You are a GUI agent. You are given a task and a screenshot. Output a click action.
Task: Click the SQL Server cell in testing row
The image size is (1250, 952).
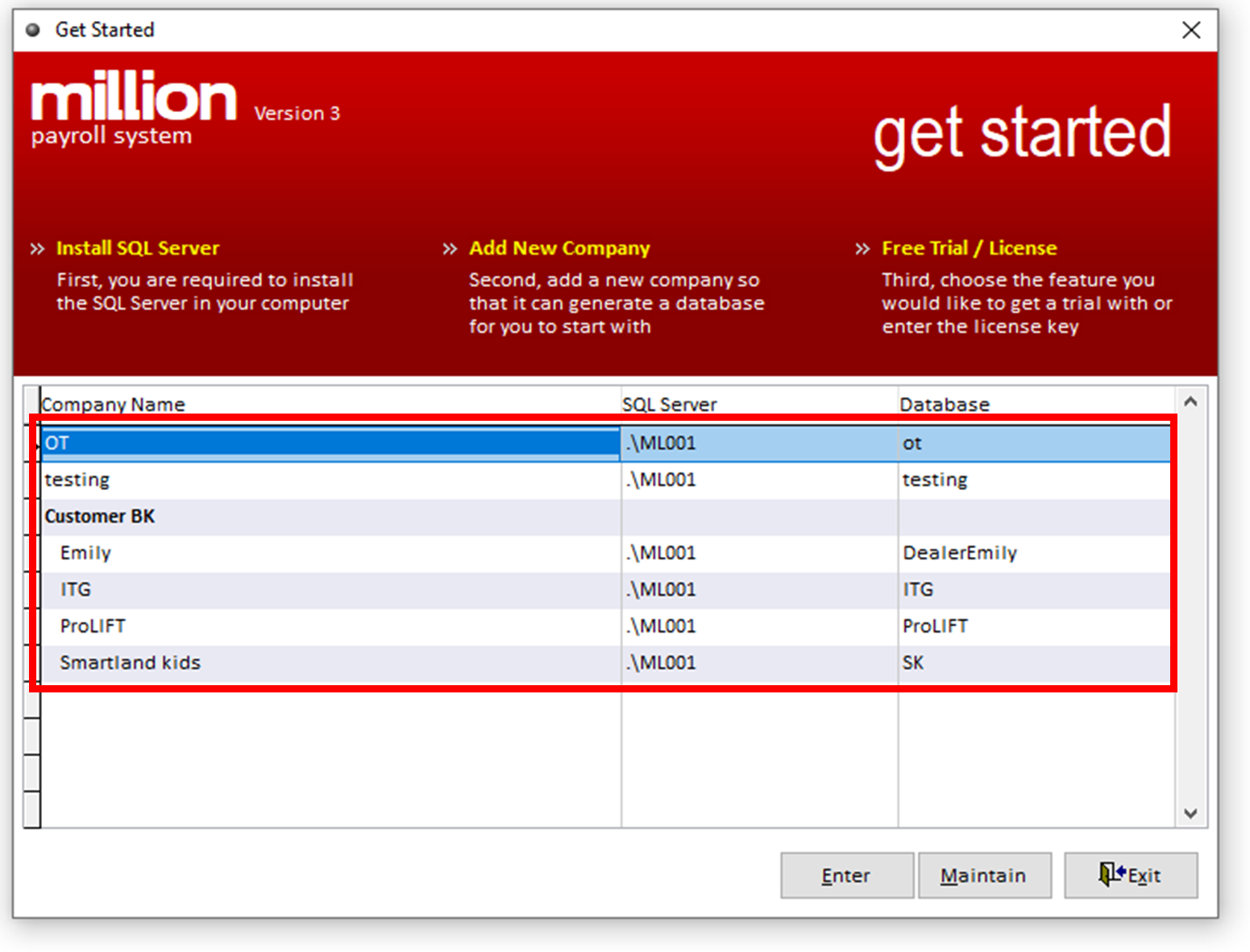[759, 480]
